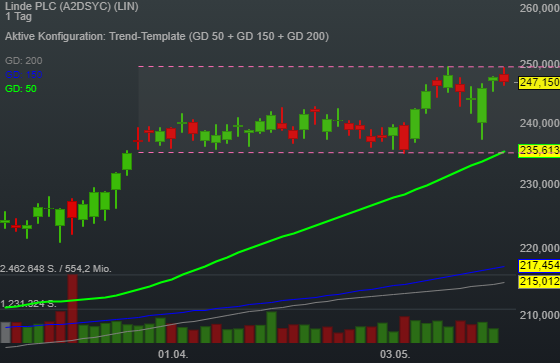The height and width of the screenshot is (363, 560).
Task: Click the blue-bordered 217,454 price tag
Action: coord(539,265)
